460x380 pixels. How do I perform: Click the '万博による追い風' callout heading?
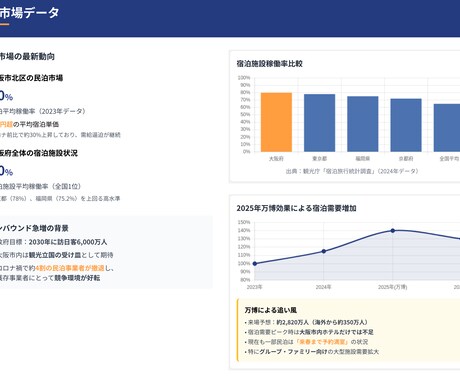[270, 310]
